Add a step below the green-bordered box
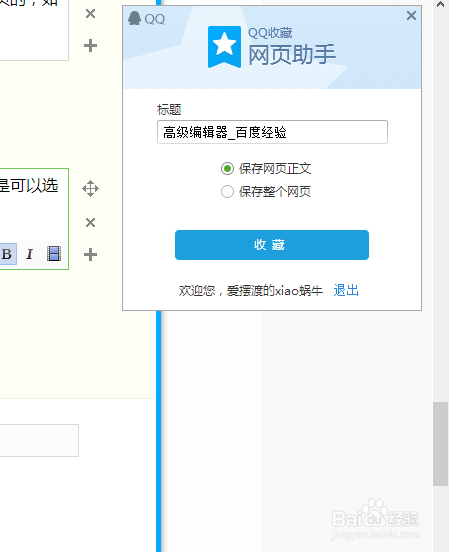 click(x=91, y=255)
